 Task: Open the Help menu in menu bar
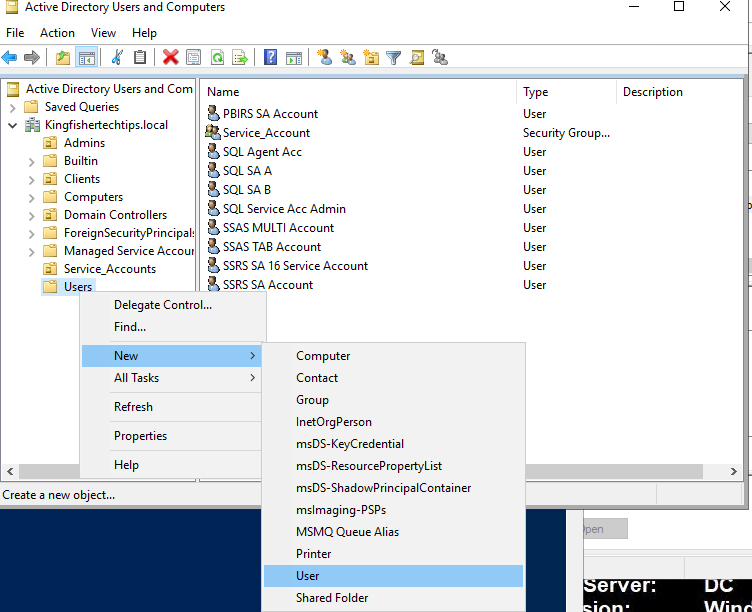click(144, 33)
